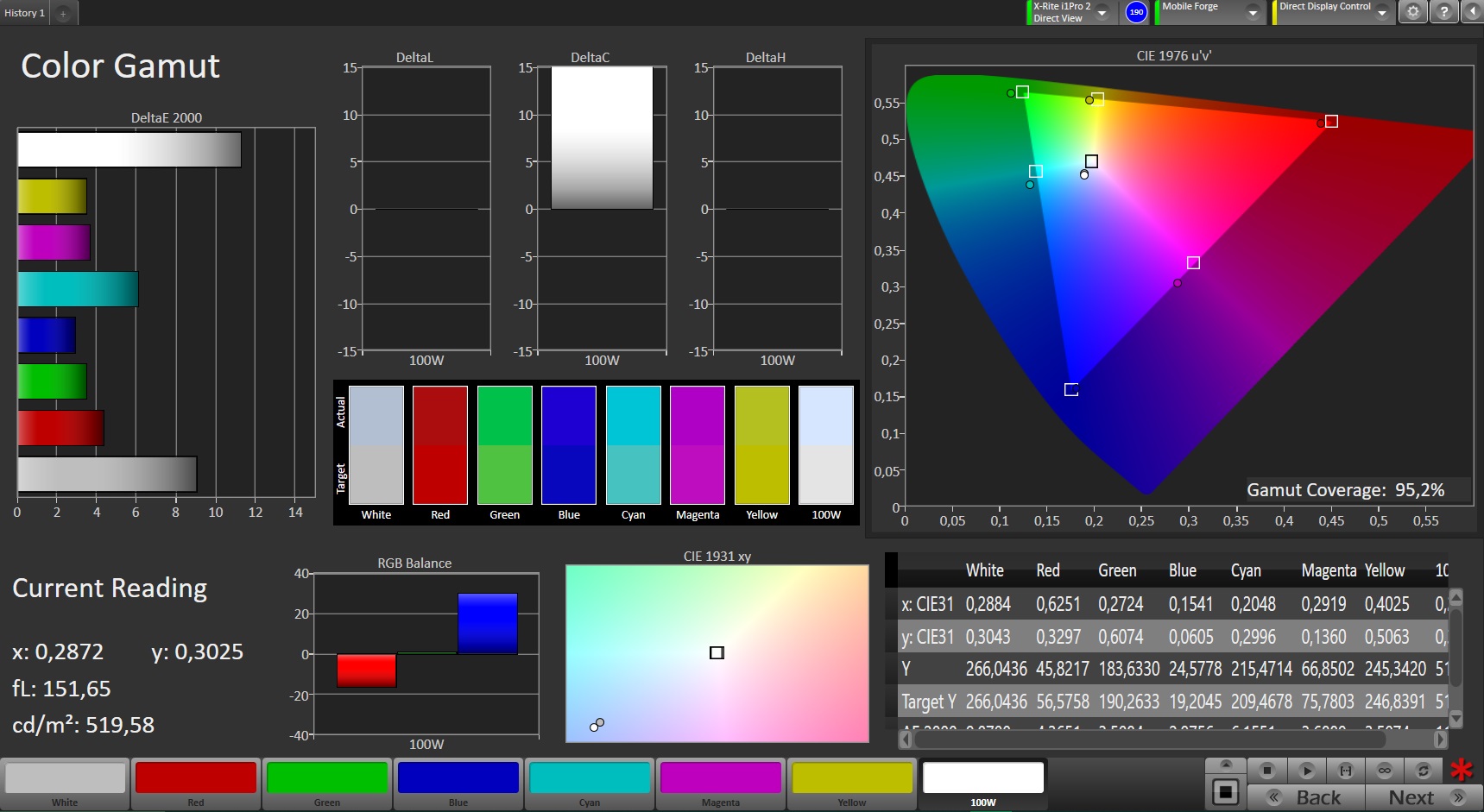Open help with the question mark icon
1484x812 pixels.
[1443, 12]
